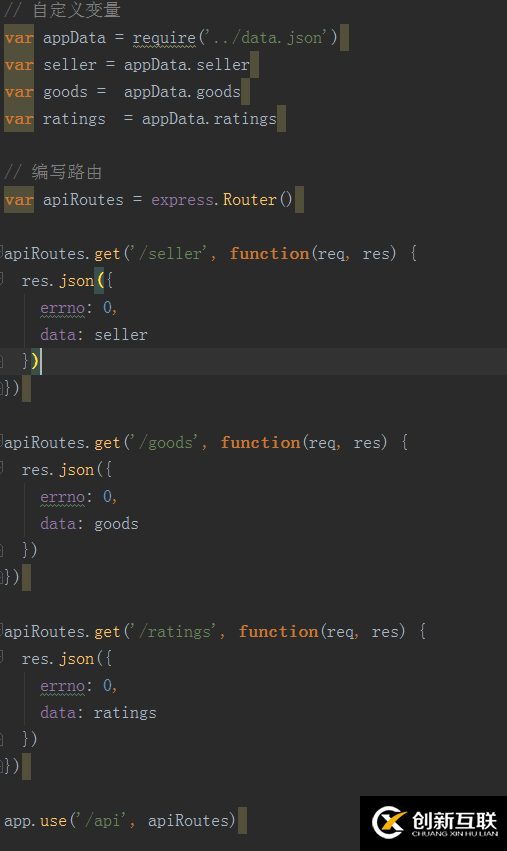Click 'data: seller' property line

[x=94, y=334]
